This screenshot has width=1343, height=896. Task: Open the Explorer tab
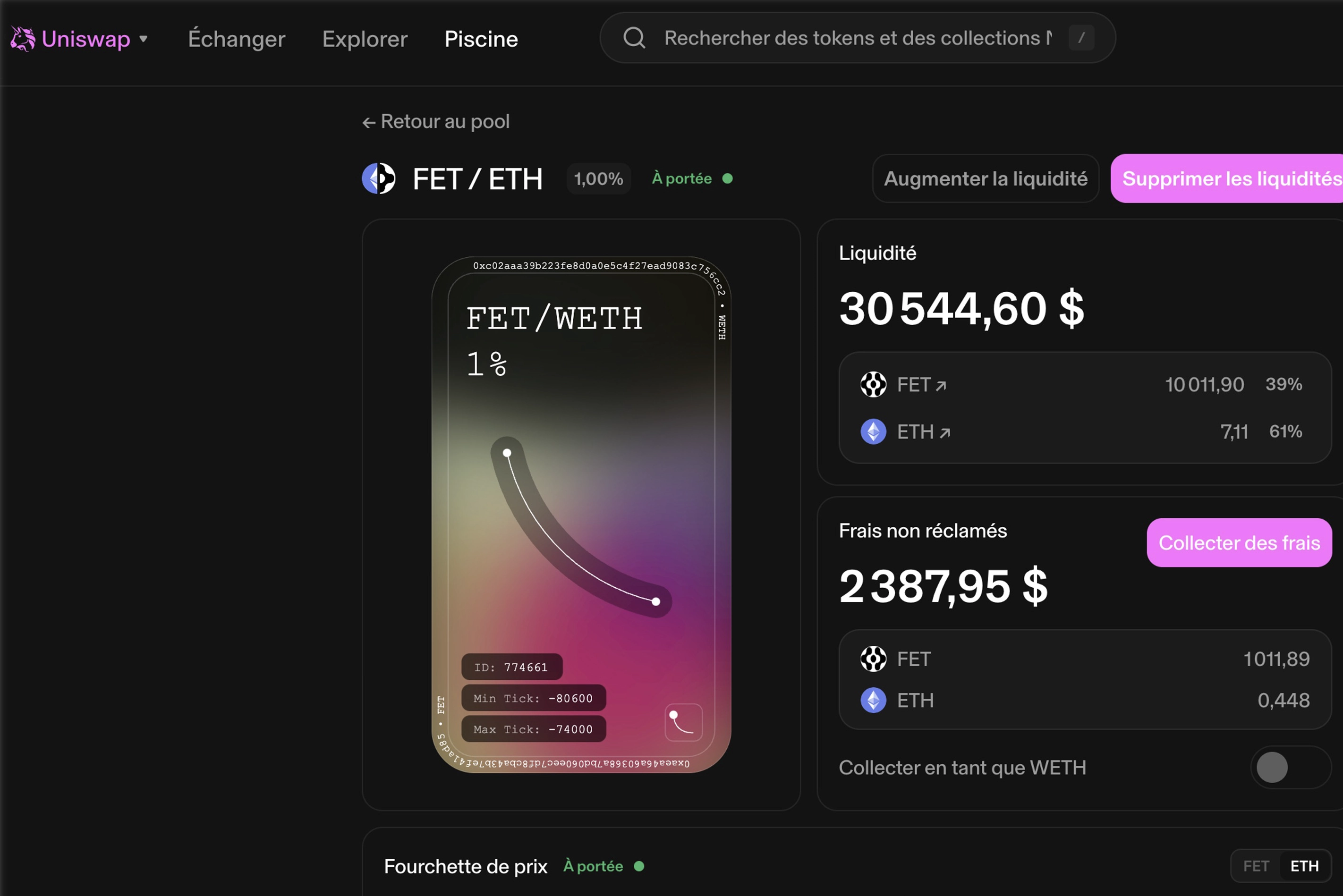[x=365, y=39]
